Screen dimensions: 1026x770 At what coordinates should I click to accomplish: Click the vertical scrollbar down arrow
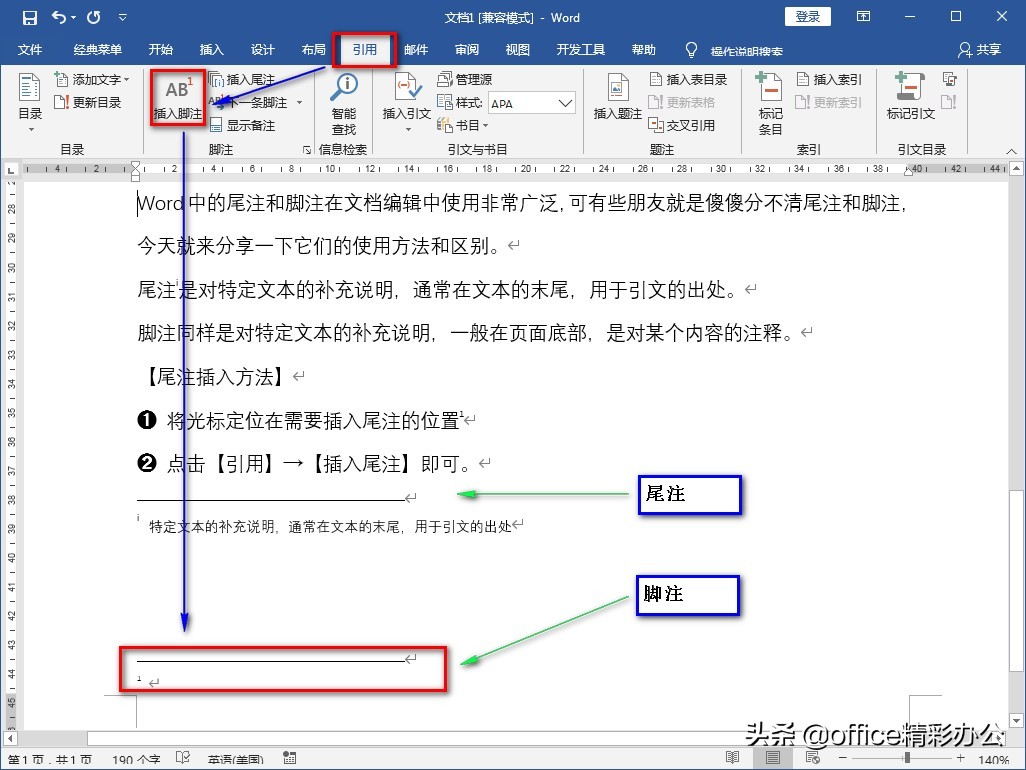click(x=1016, y=720)
